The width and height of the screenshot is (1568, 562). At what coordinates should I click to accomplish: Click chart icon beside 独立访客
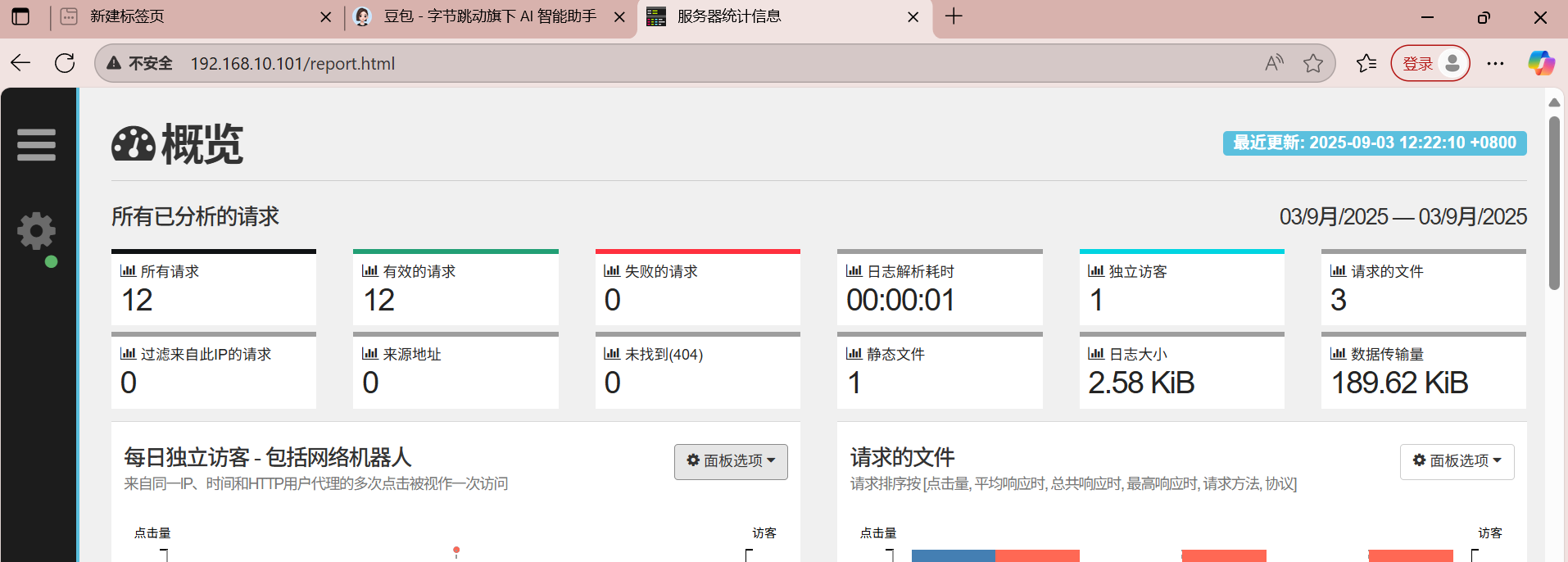pos(1096,271)
